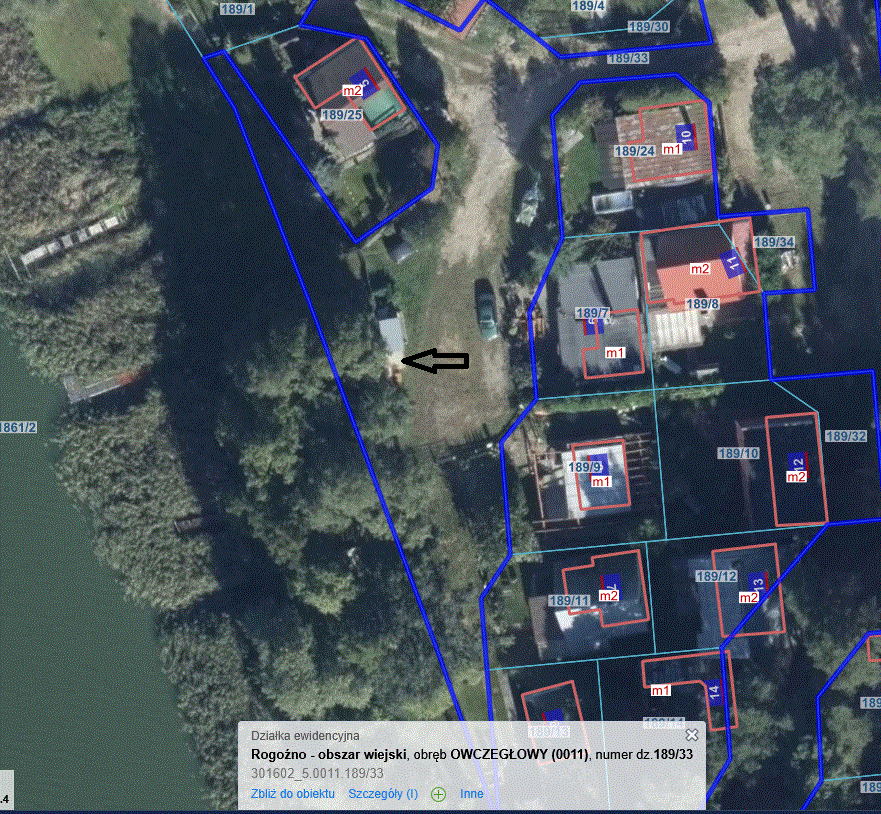Image resolution: width=881 pixels, height=814 pixels.
Task: Select blue address marker number 11
Action: (732, 265)
